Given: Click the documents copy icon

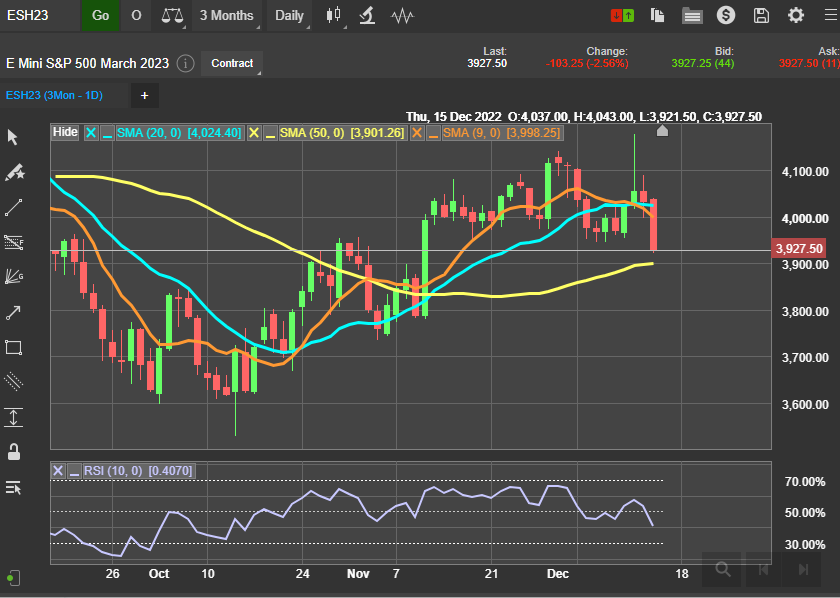Looking at the screenshot, I should point(657,16).
